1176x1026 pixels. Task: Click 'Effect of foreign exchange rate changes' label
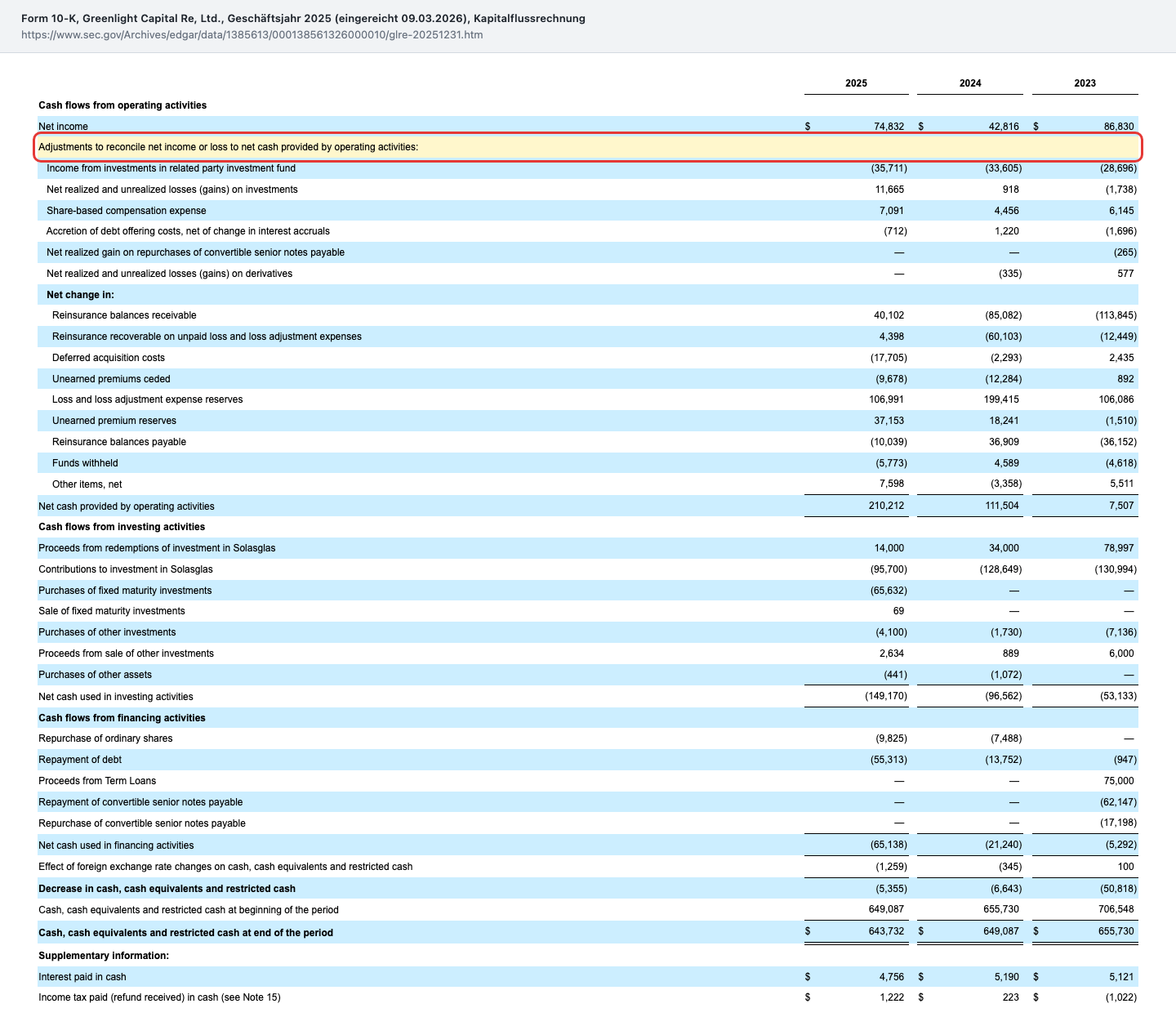tap(225, 867)
